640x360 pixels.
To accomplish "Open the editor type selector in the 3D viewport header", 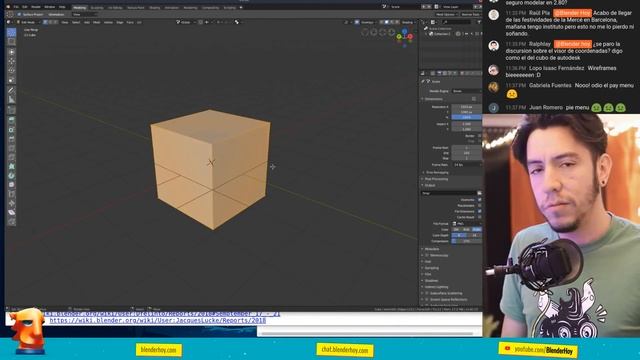I will pyautogui.click(x=10, y=22).
